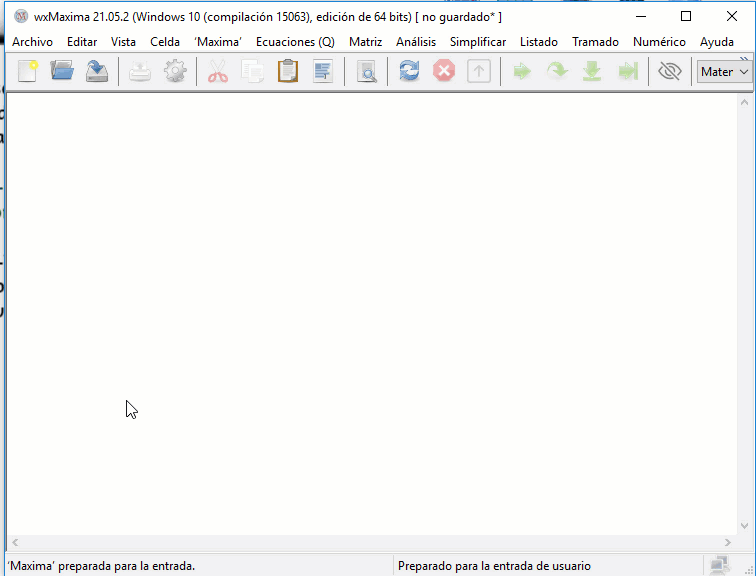Click the wxMaxima application icon in title bar

point(21,16)
